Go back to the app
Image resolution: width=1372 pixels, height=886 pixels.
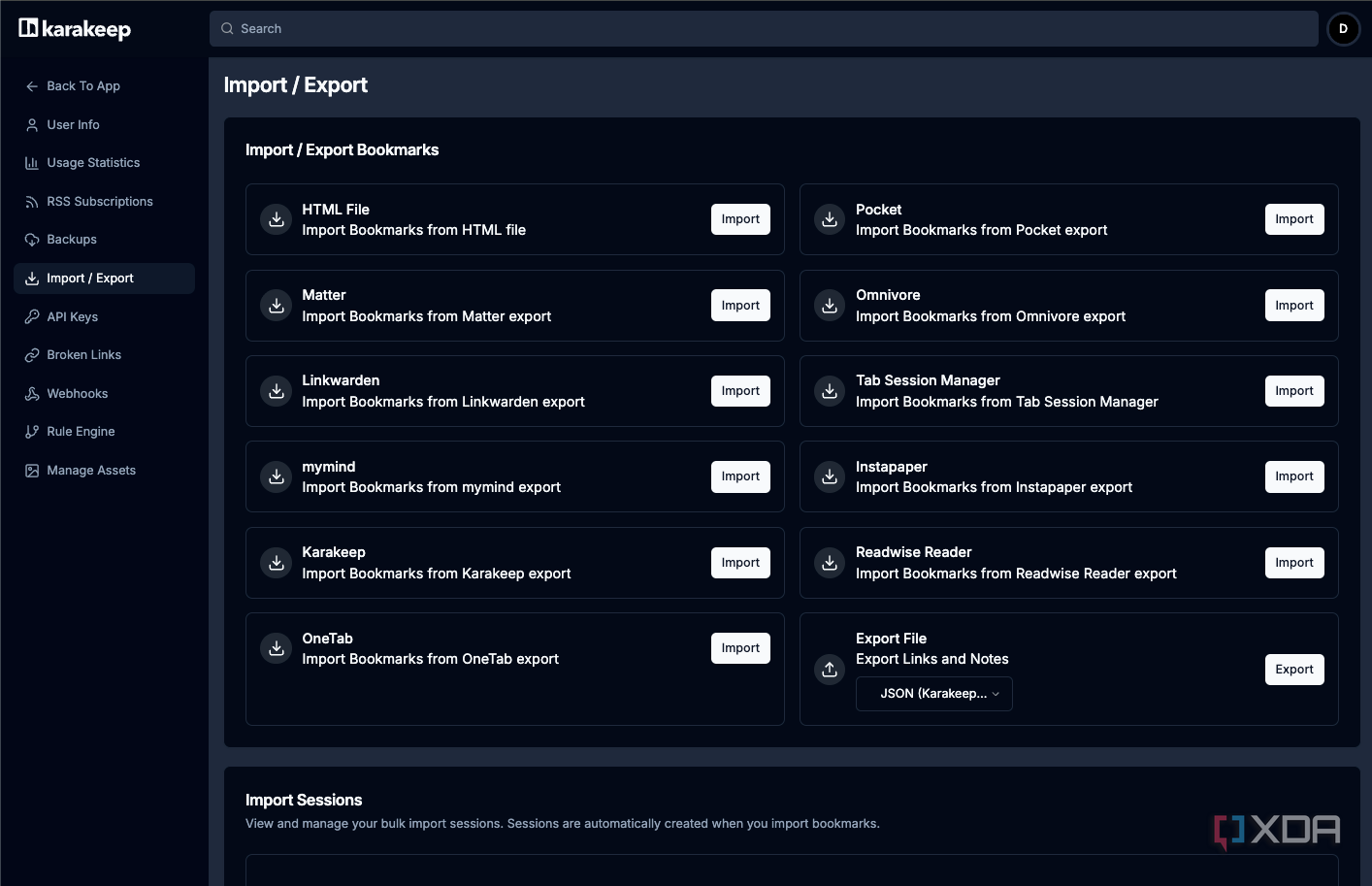point(104,86)
